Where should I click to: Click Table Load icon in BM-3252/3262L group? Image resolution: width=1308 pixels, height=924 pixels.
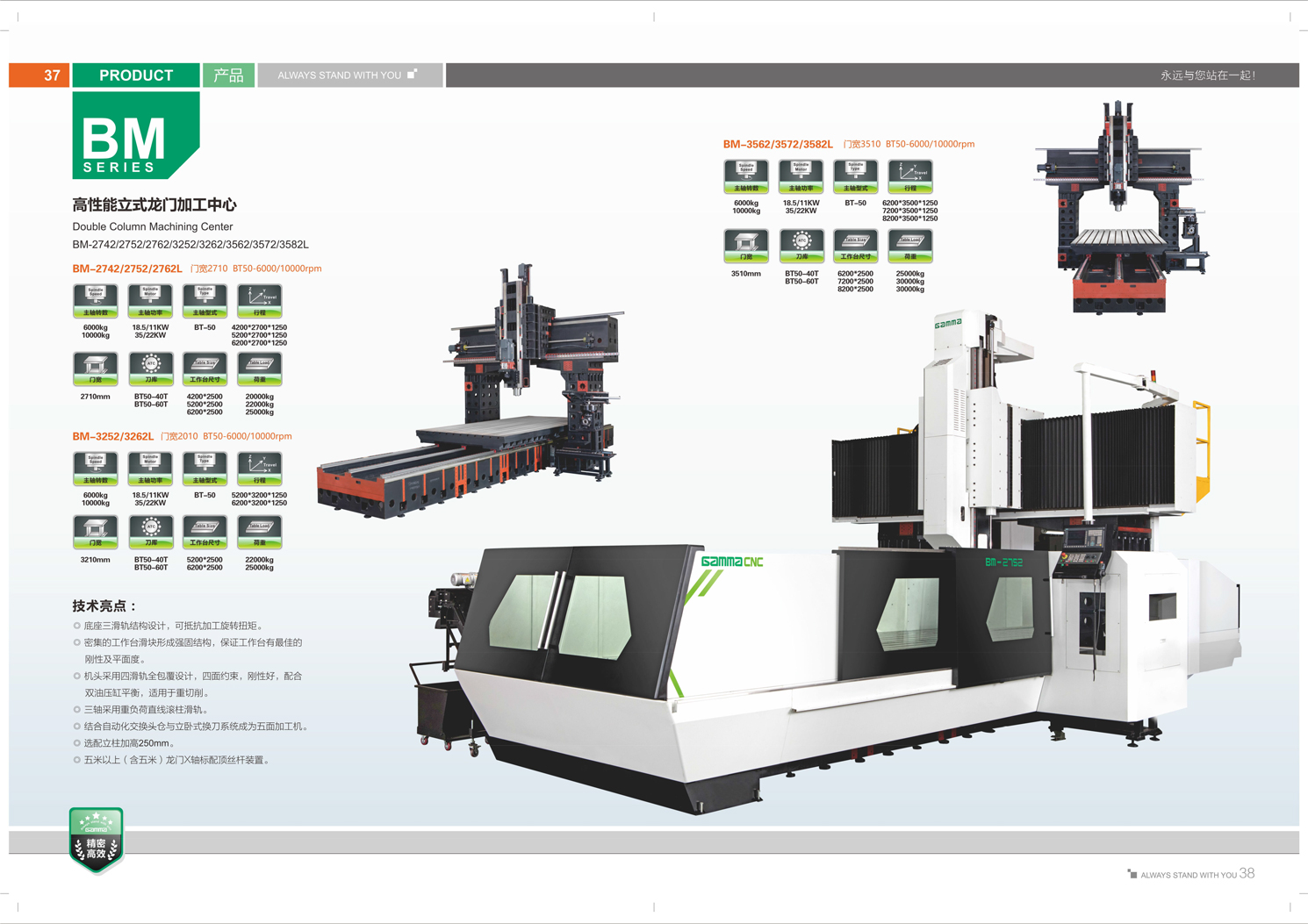(x=260, y=533)
